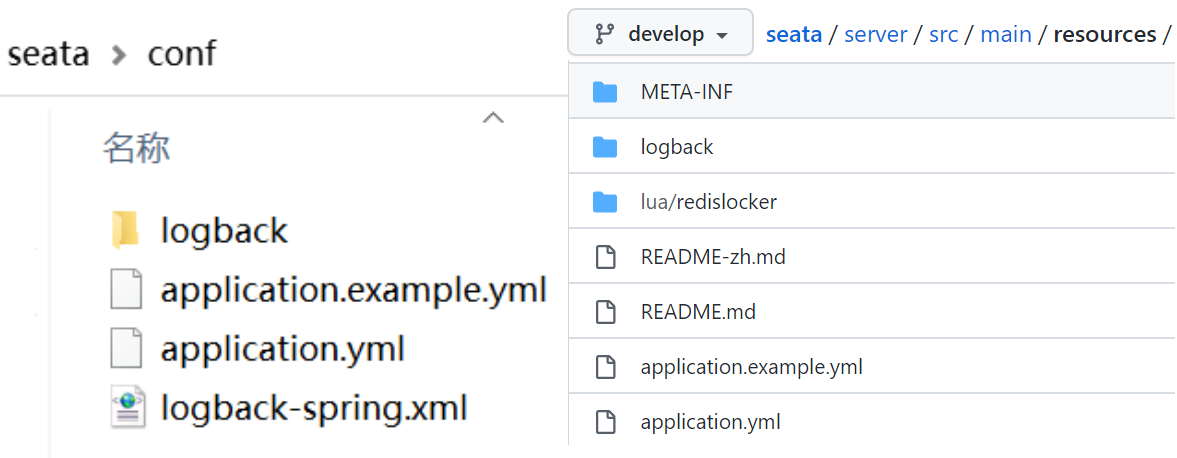This screenshot has height=458, width=1177.
Task: Expand the chevron between seata and conf
Action: pyautogui.click(x=119, y=54)
